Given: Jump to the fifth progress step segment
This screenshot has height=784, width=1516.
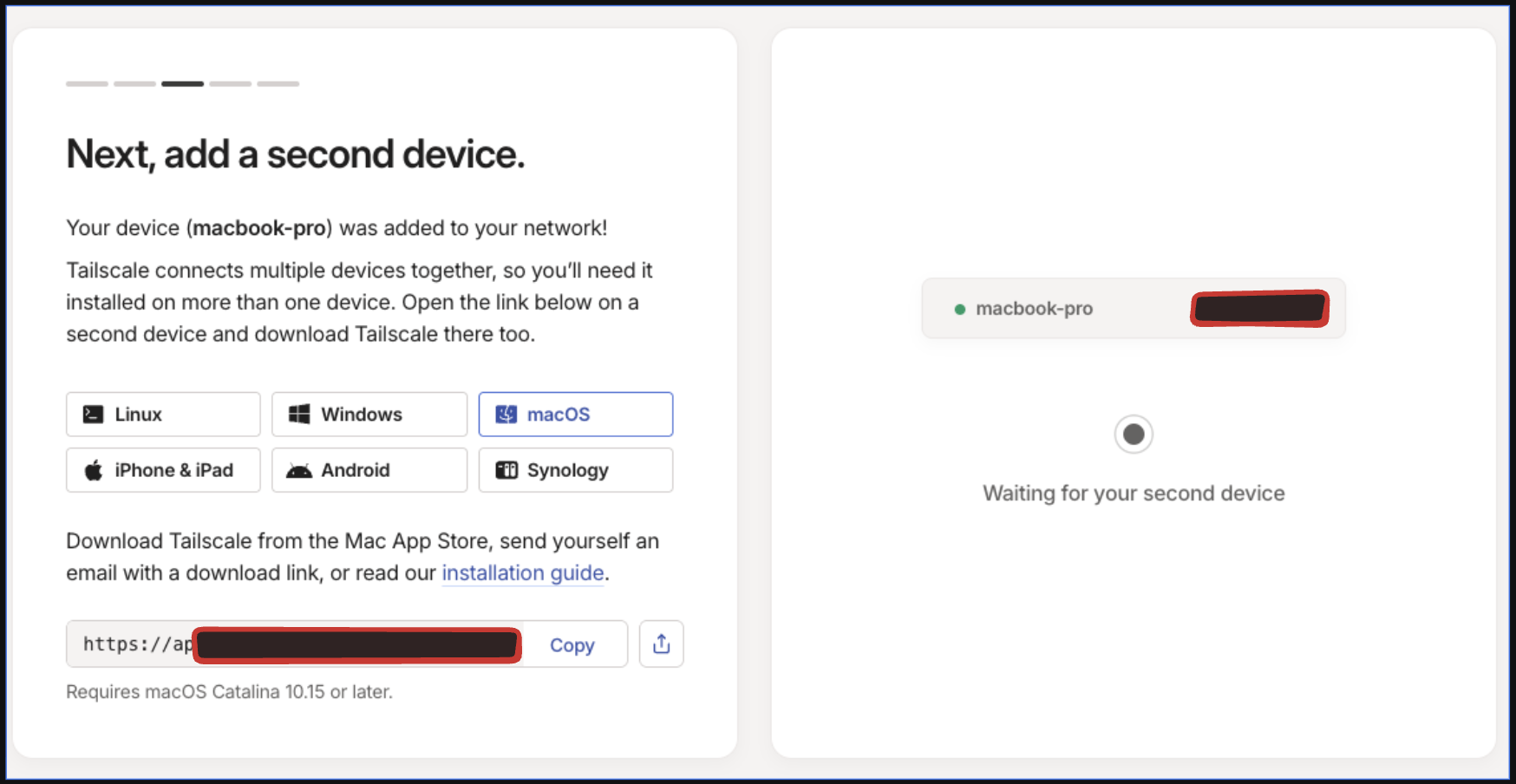Looking at the screenshot, I should coord(278,84).
